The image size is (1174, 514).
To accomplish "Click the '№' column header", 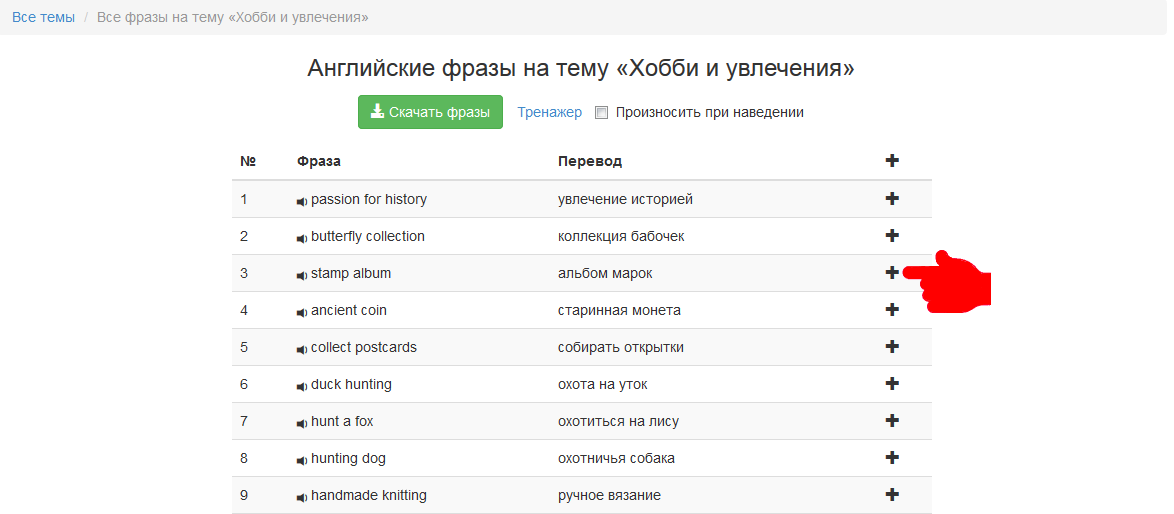I will pyautogui.click(x=248, y=161).
